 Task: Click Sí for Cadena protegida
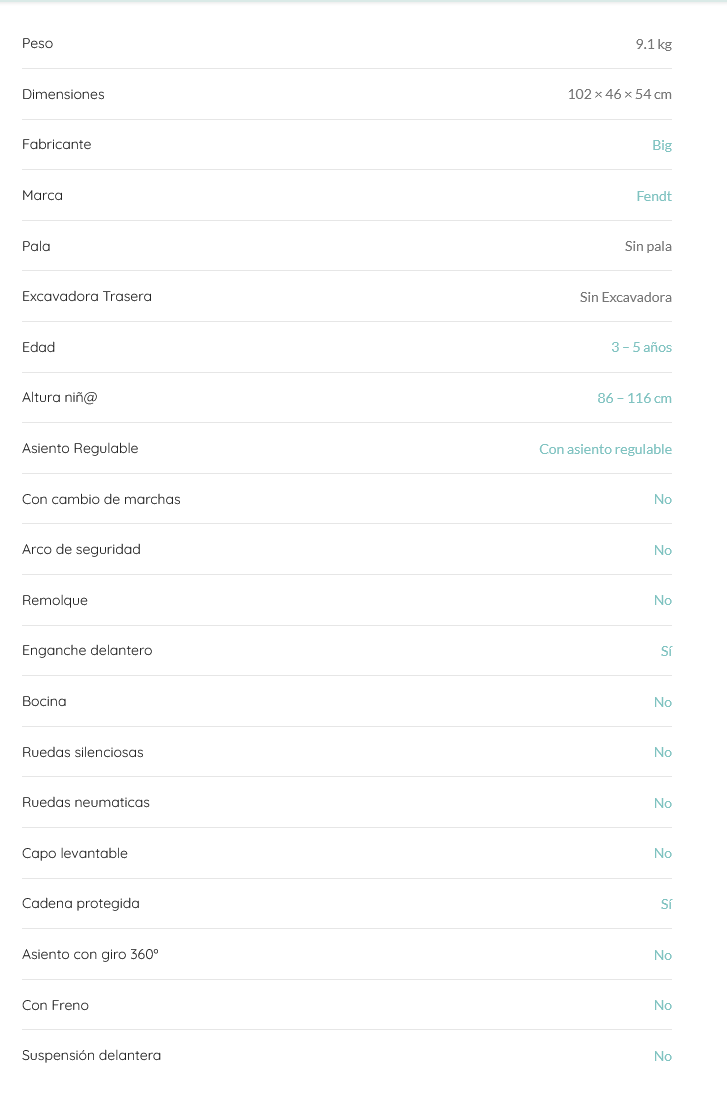click(x=666, y=904)
